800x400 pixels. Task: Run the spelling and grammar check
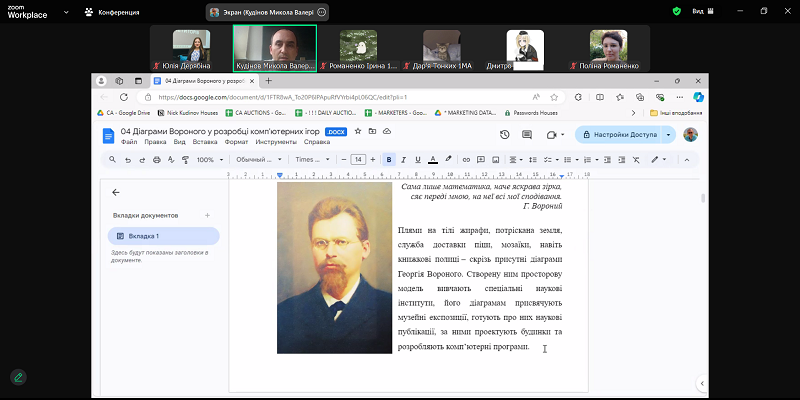171,160
